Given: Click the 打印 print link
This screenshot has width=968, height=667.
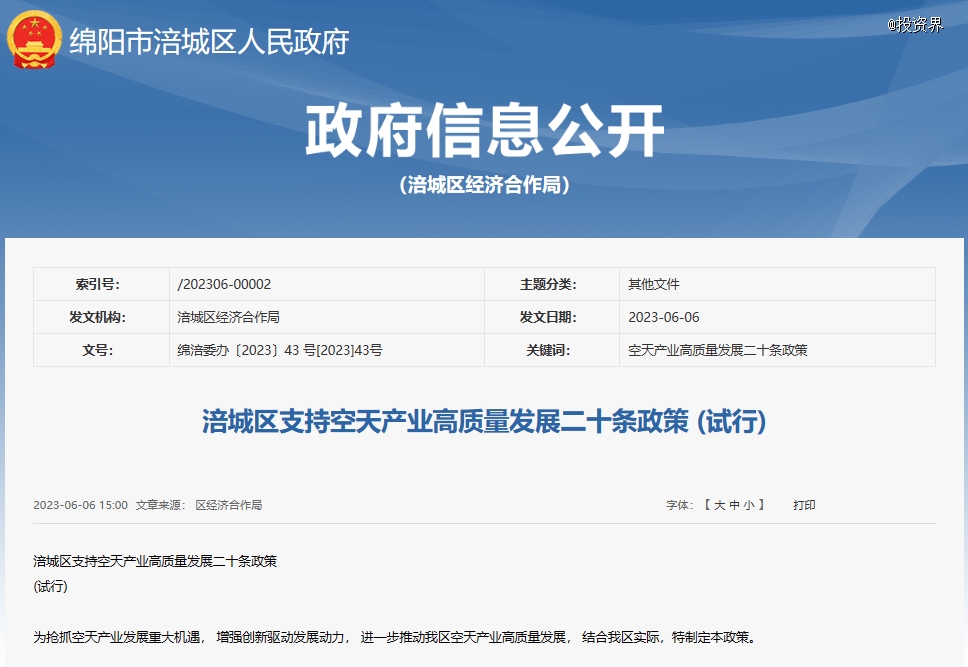Looking at the screenshot, I should coord(804,505).
